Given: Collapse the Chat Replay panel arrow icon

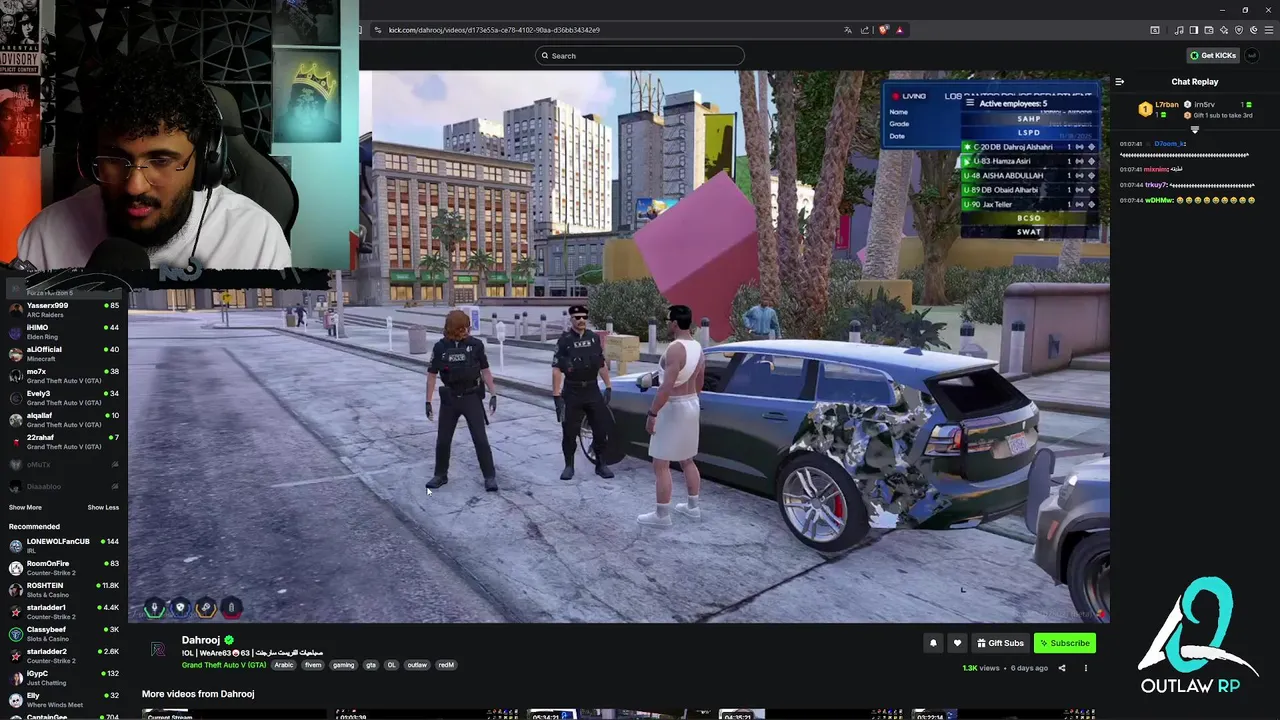Looking at the screenshot, I should tap(1119, 82).
